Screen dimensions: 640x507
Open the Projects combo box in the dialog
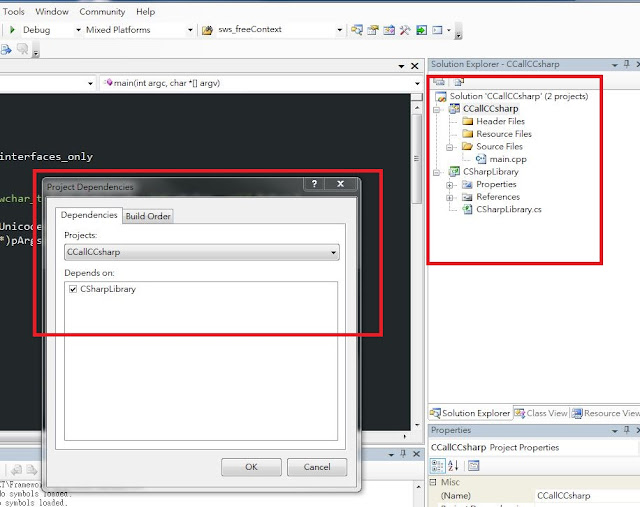click(x=202, y=252)
